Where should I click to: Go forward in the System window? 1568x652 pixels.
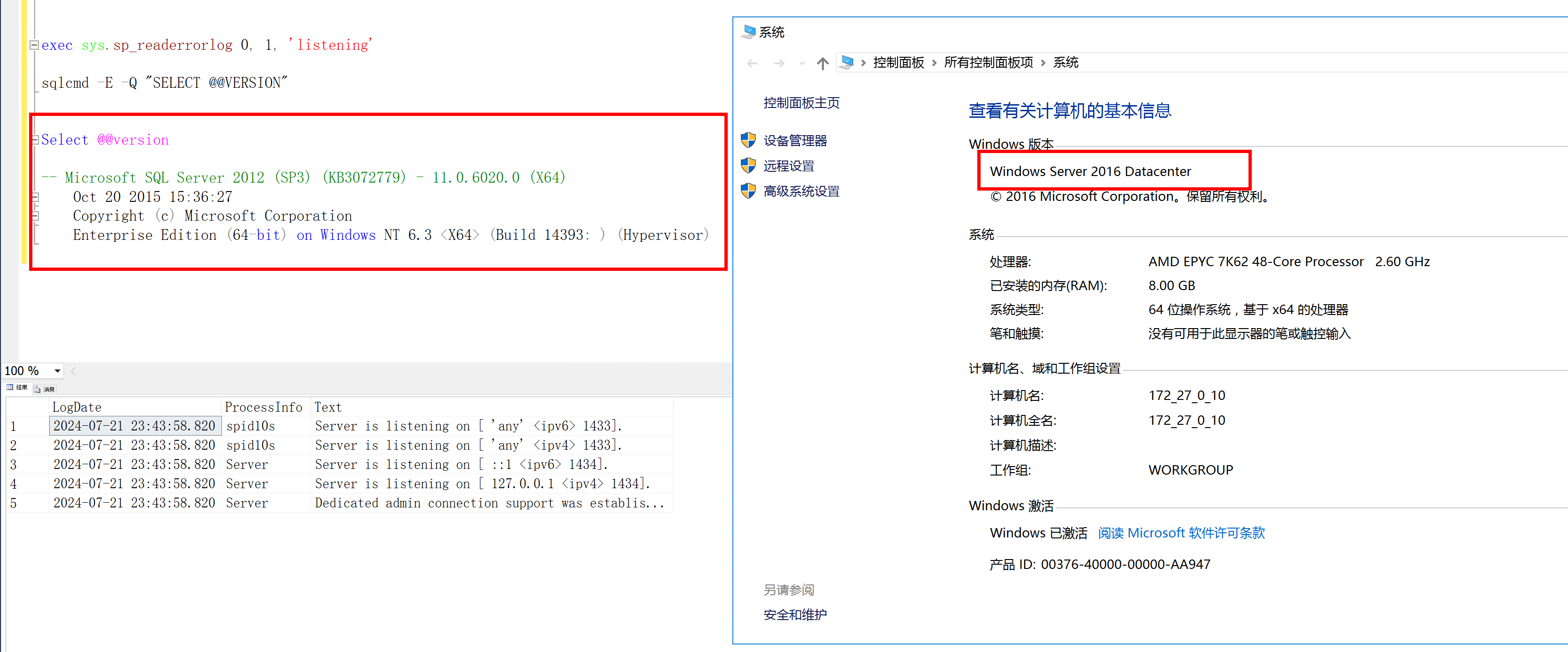(x=779, y=63)
